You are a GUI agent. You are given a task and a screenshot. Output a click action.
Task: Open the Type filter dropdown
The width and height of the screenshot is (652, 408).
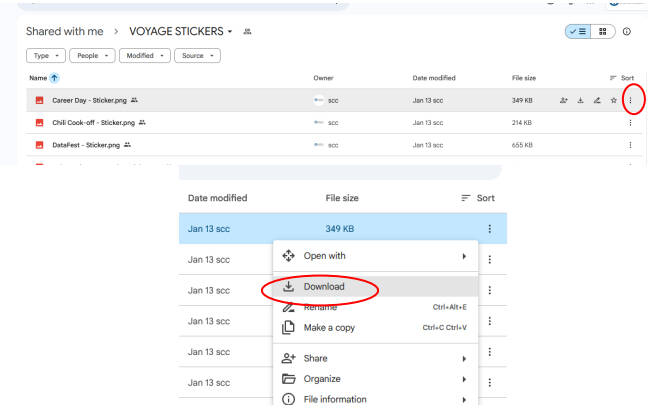(x=46, y=56)
